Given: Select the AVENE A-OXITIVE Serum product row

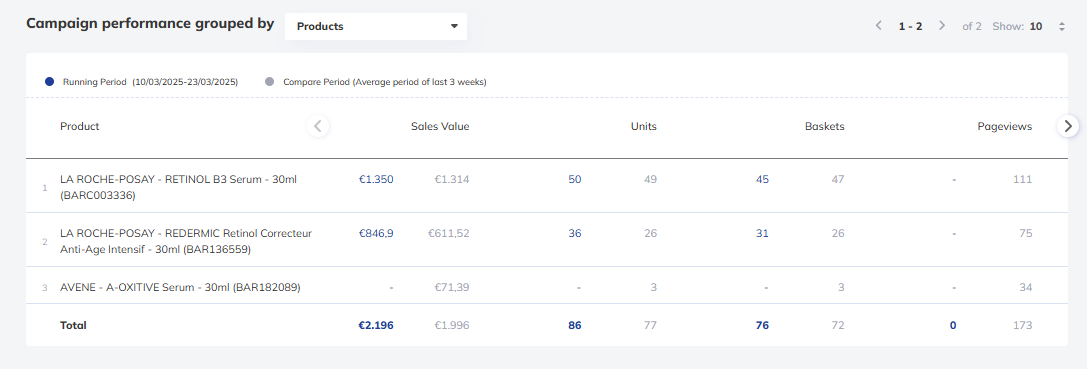Looking at the screenshot, I should (546, 286).
